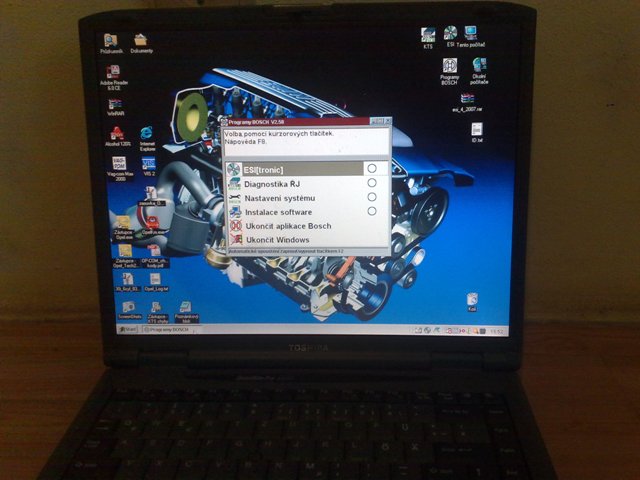
Task: Launch the ScreenShots desktop shortcut
Action: pos(129,307)
